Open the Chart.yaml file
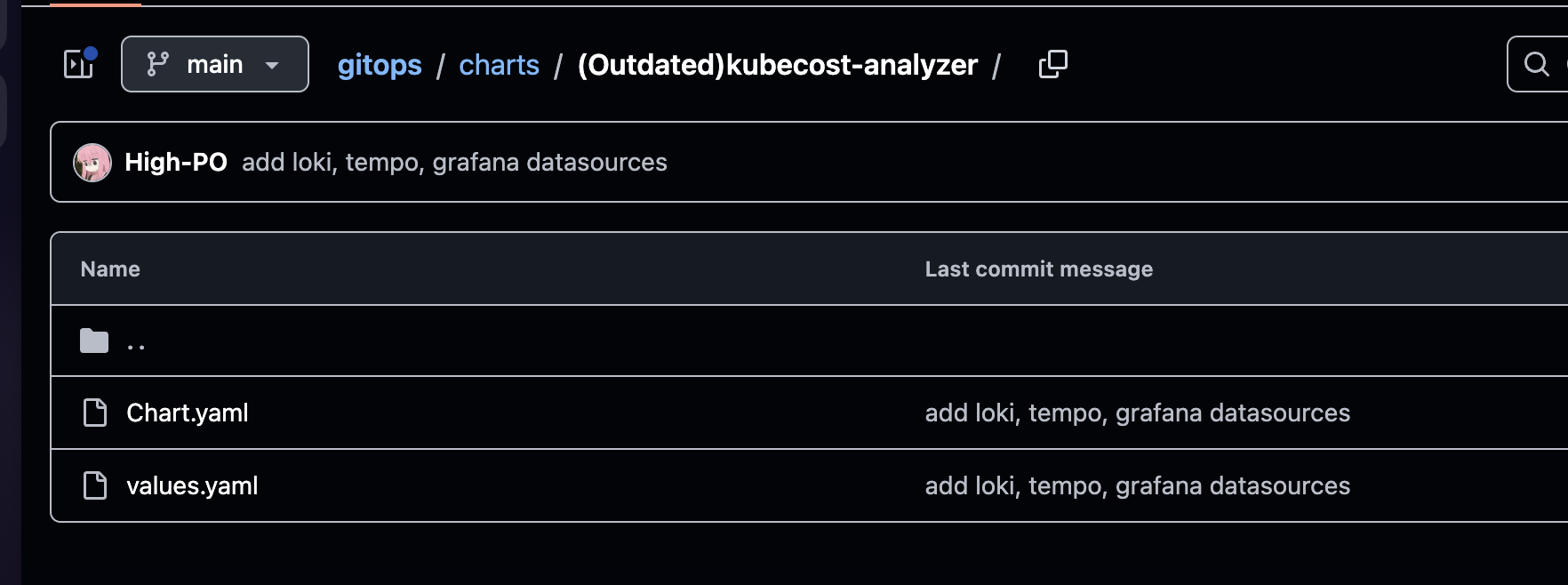The image size is (1568, 585). point(188,413)
